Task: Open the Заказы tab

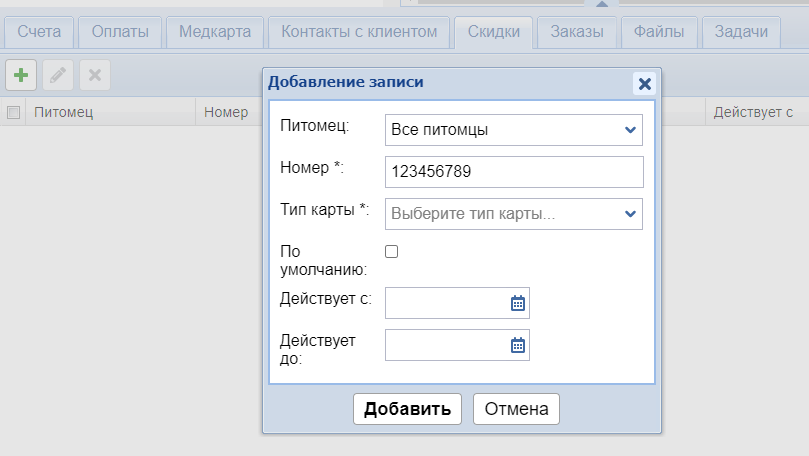Action: (x=577, y=32)
